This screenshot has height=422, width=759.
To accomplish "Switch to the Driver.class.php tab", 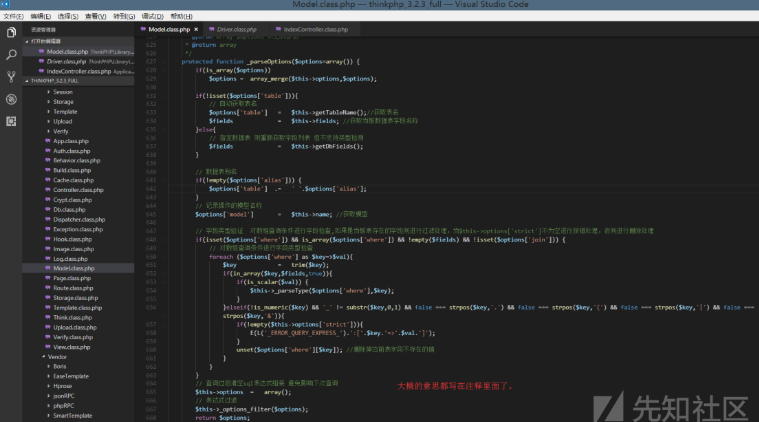I will (236, 30).
